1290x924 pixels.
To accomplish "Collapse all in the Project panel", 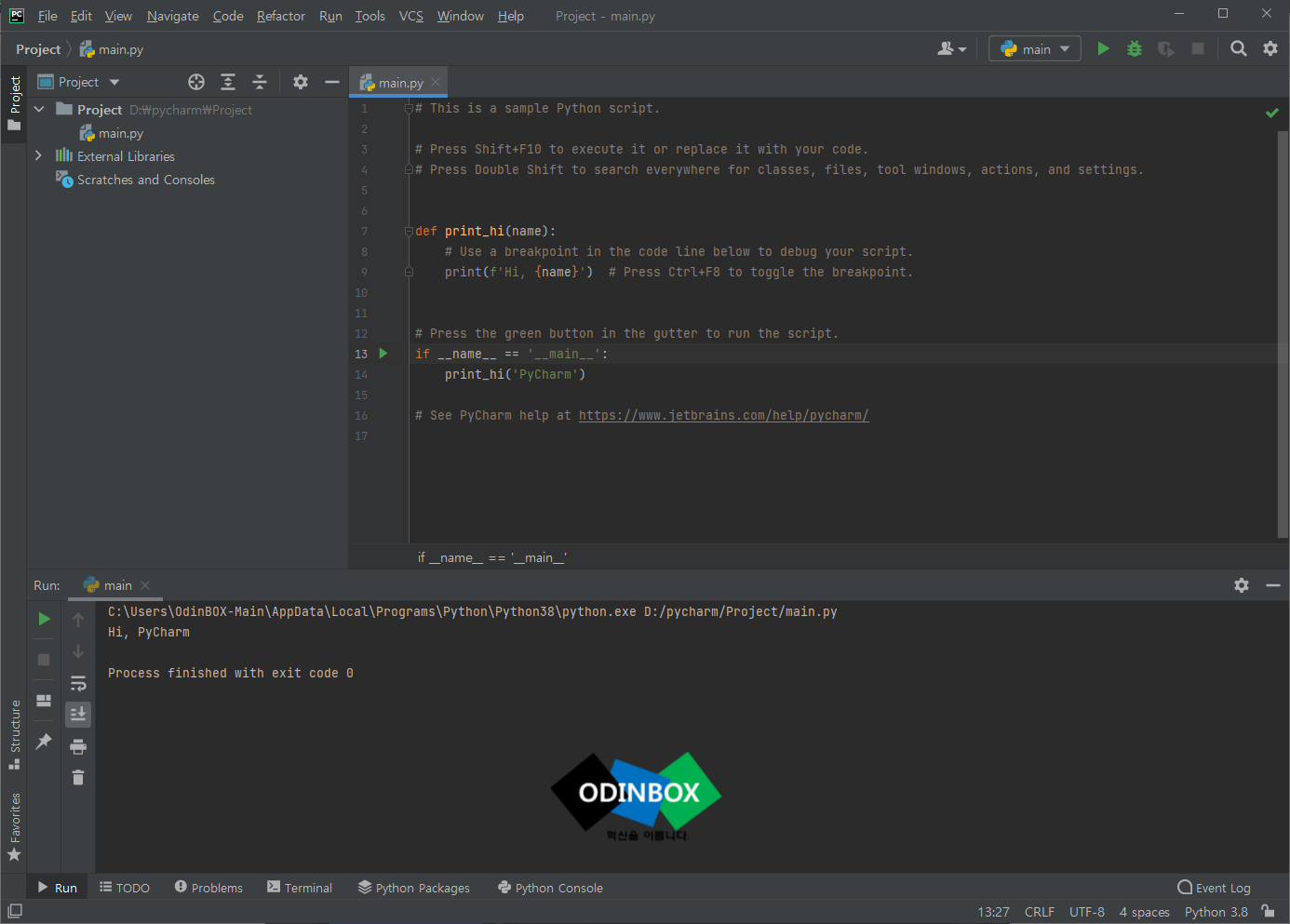I will pos(260,82).
